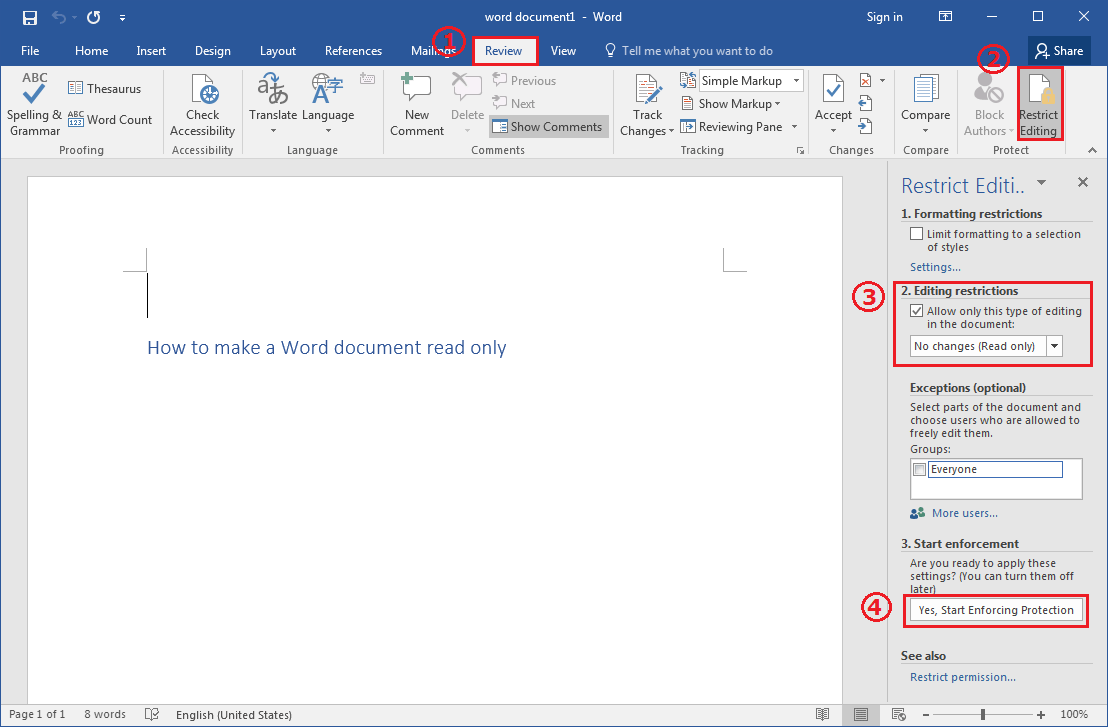Open Word Count dialog
This screenshot has height=727, width=1108.
click(x=110, y=120)
